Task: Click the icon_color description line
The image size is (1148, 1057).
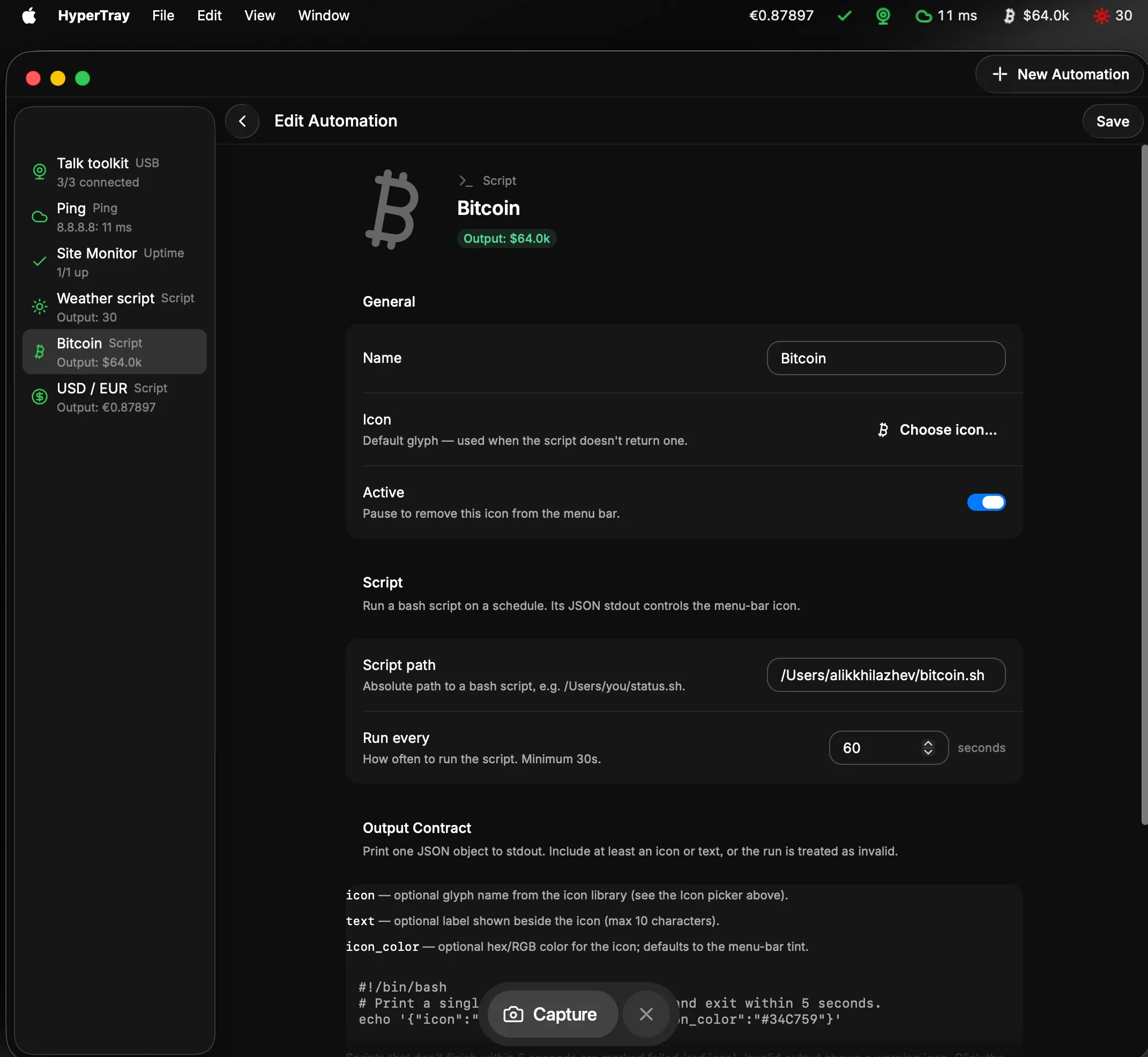Action: point(577,947)
